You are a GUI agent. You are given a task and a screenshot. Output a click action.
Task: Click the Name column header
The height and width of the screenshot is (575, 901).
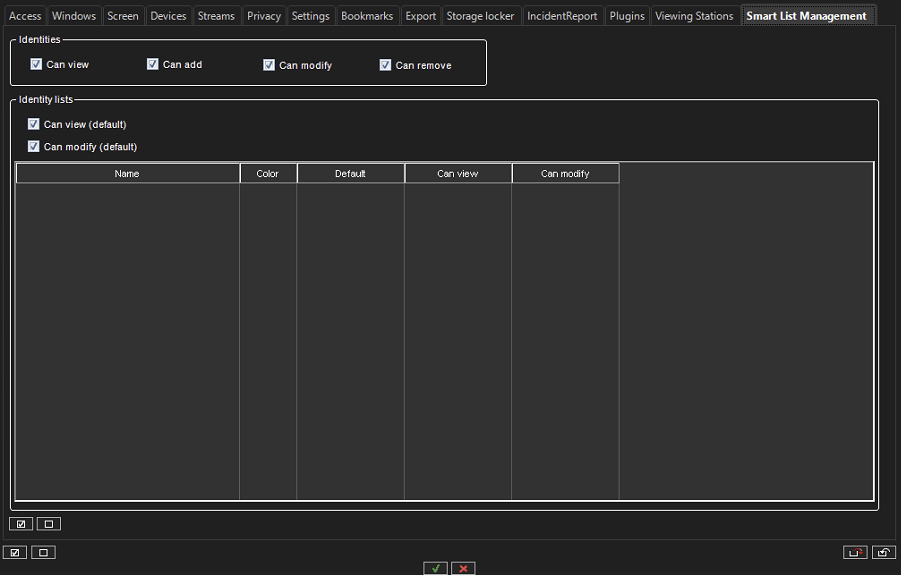(x=128, y=173)
